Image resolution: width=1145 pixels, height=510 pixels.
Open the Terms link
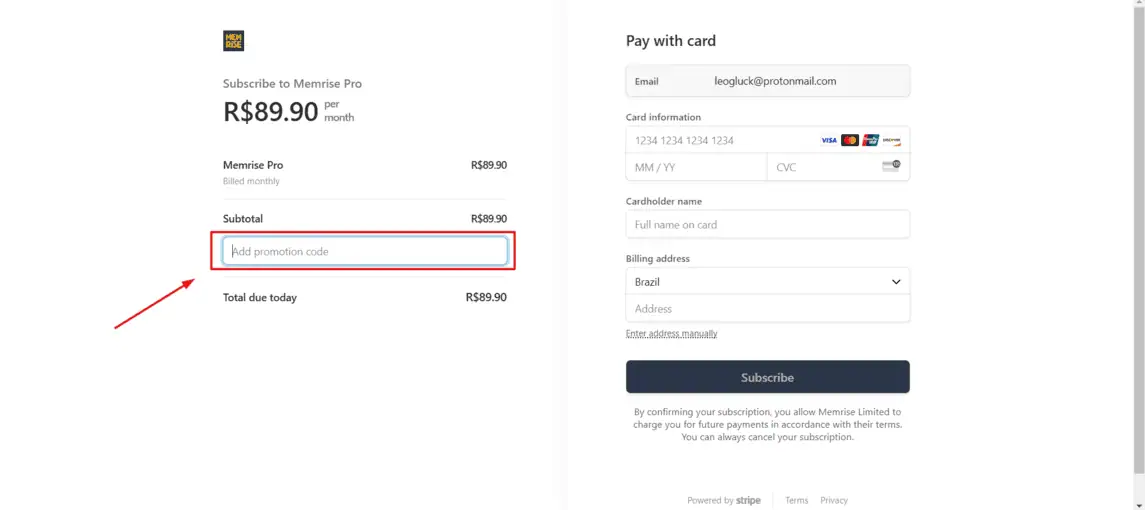tap(797, 501)
